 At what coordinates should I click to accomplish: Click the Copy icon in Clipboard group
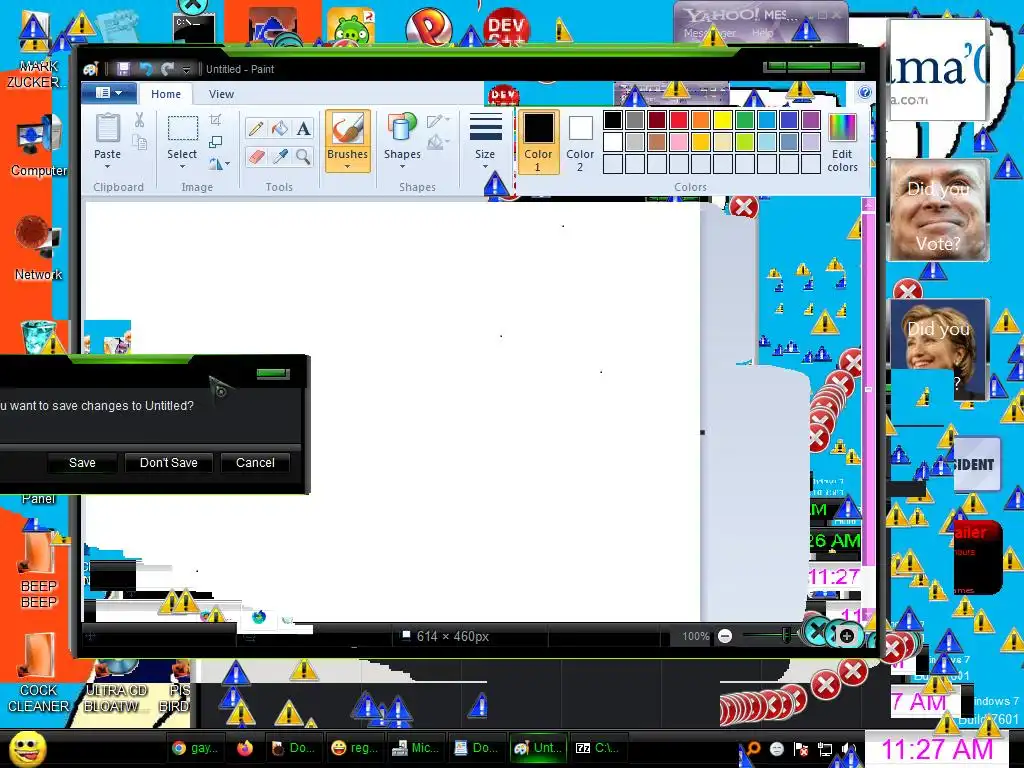coord(139,142)
